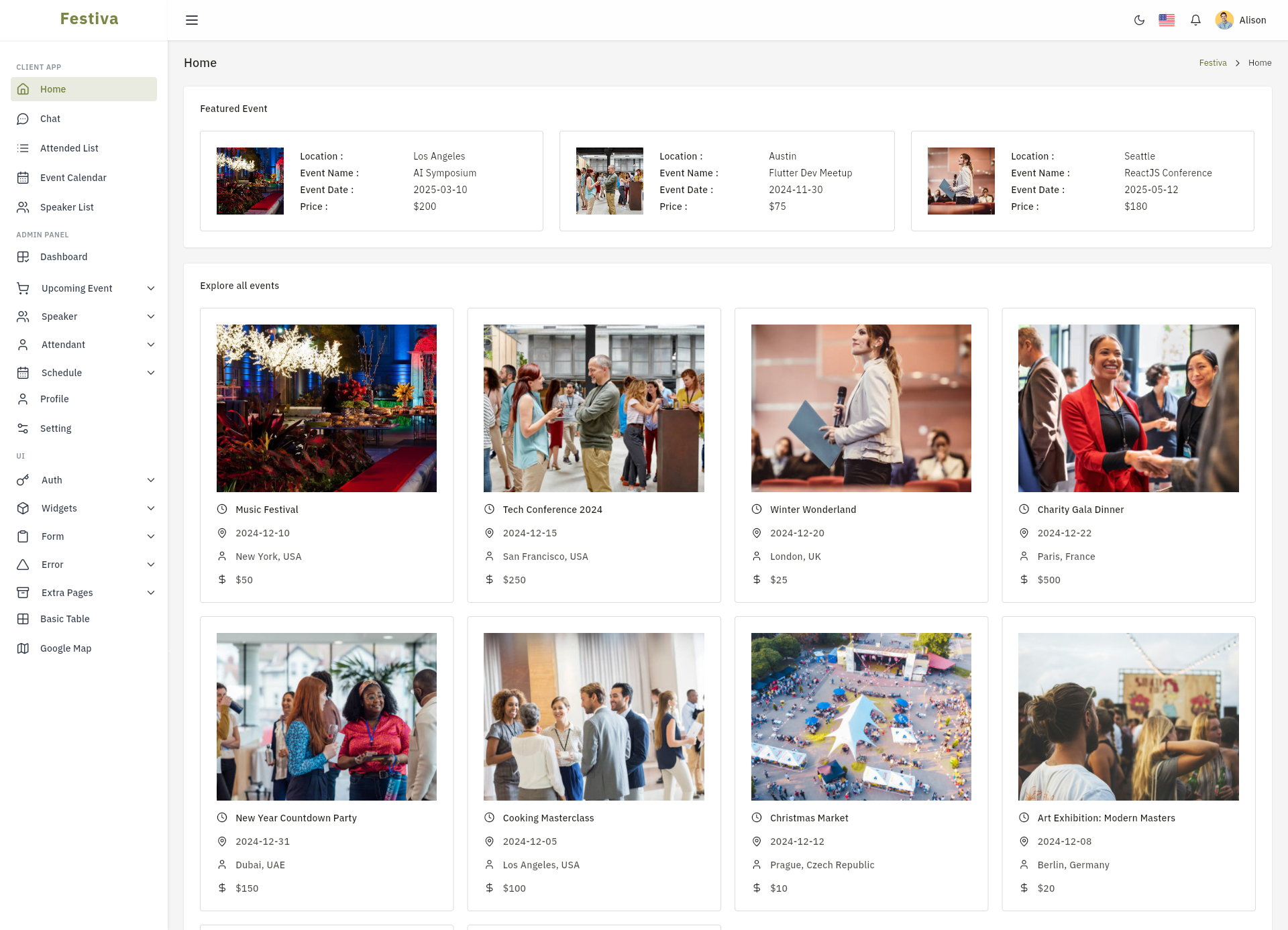Click the Attendant person icon
This screenshot has height=930, width=1288.
coord(23,345)
